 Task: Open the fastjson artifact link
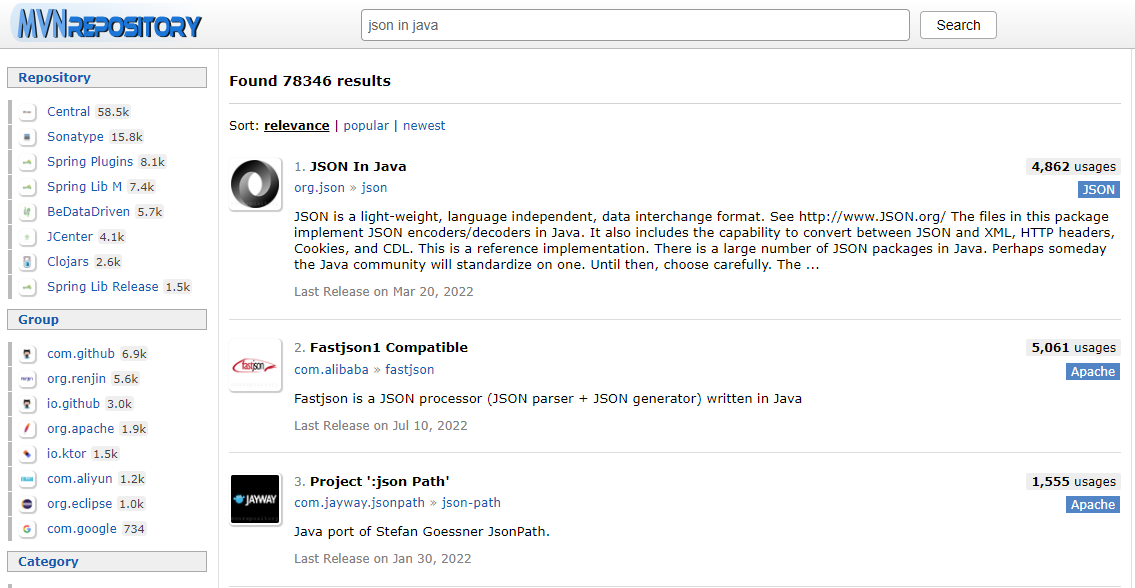[x=410, y=370]
